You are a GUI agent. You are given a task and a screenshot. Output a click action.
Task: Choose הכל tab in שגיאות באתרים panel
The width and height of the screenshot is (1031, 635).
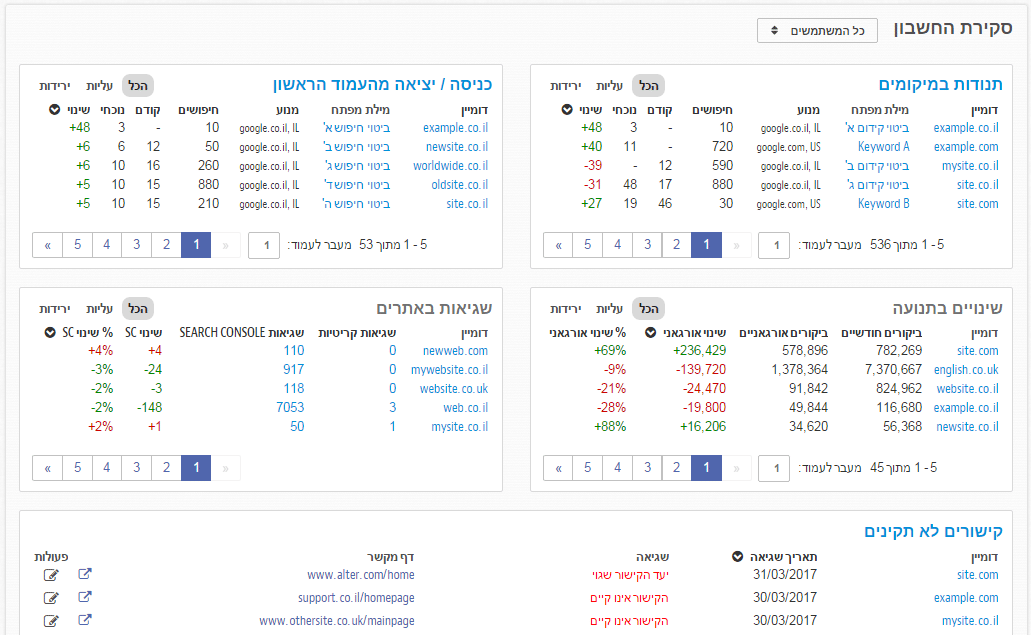(138, 309)
